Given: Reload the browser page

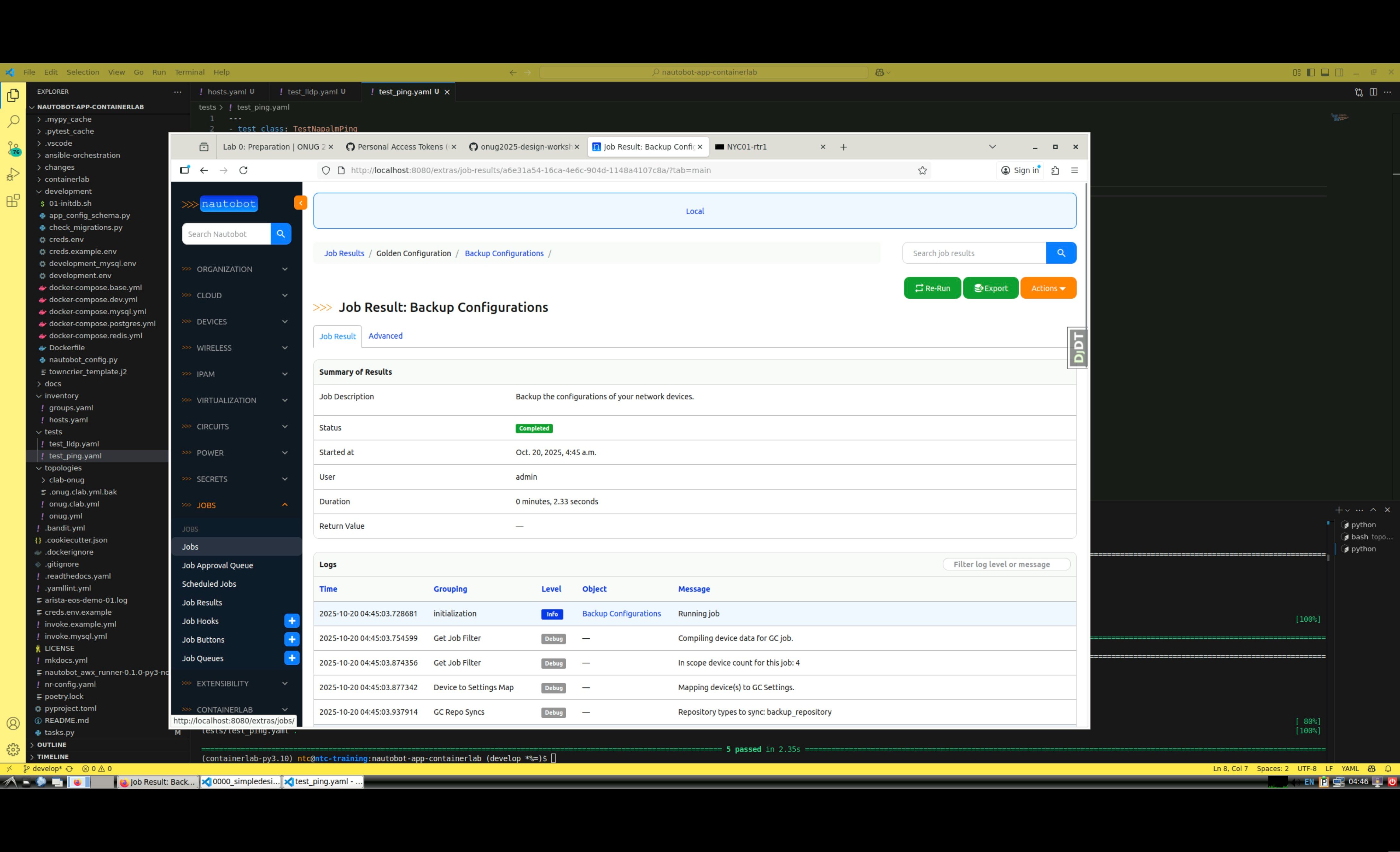Looking at the screenshot, I should click(x=243, y=170).
